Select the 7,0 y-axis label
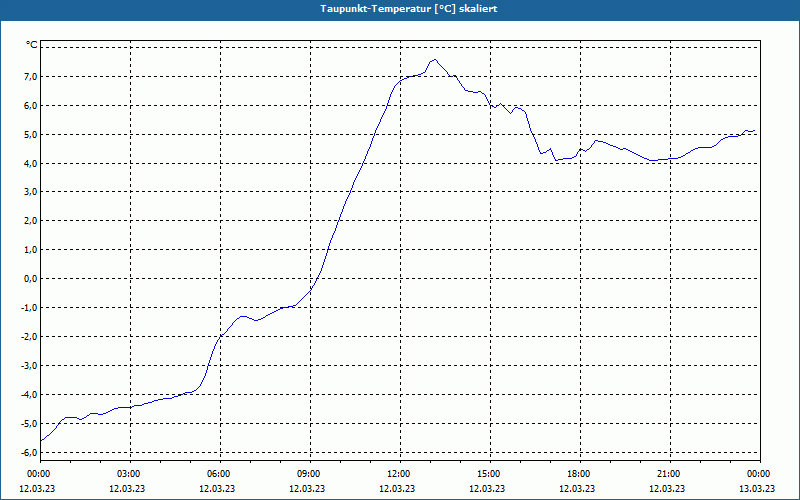Screen dimensions: 800x500 tap(30, 77)
